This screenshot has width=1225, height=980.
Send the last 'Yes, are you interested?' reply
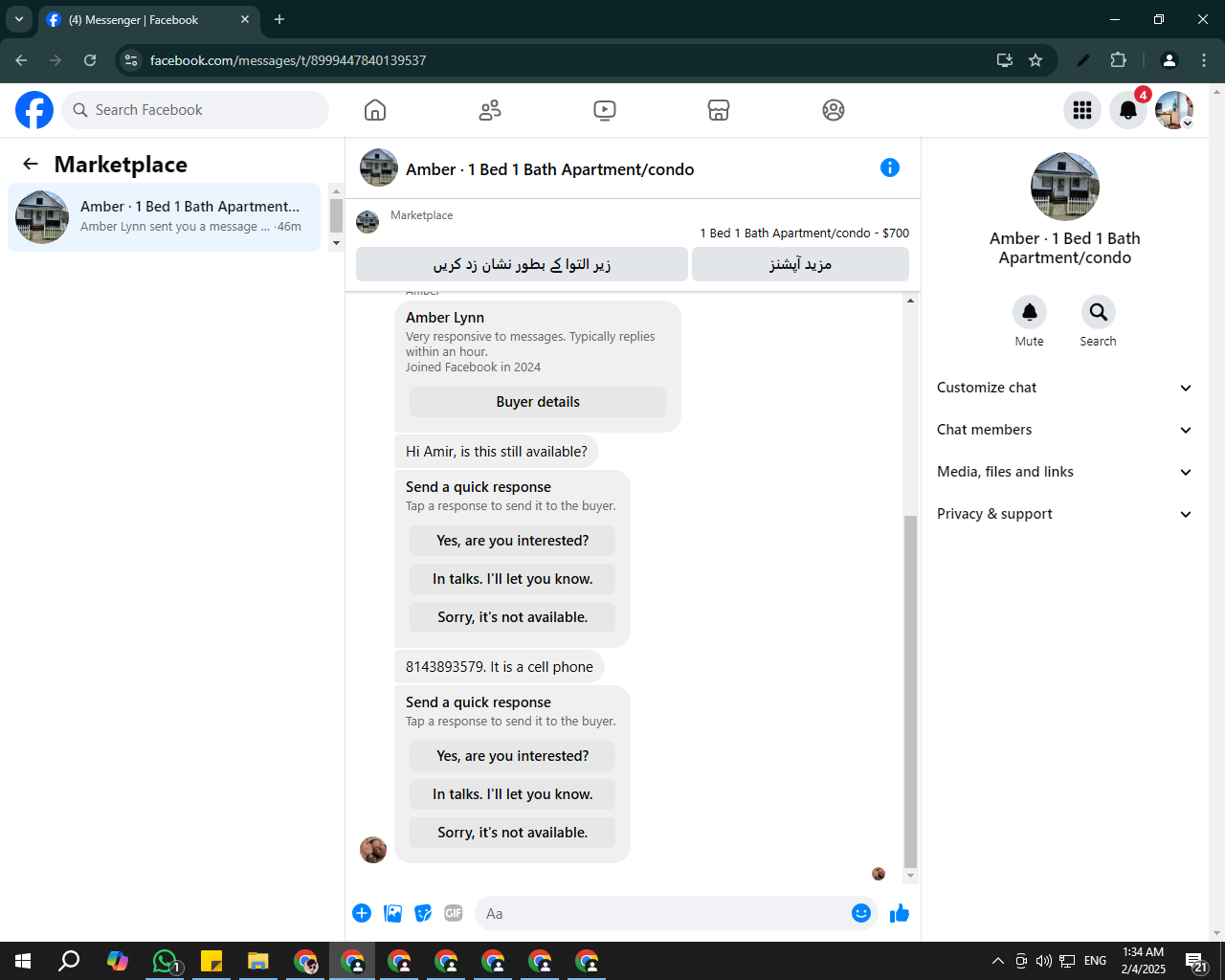[x=513, y=756]
